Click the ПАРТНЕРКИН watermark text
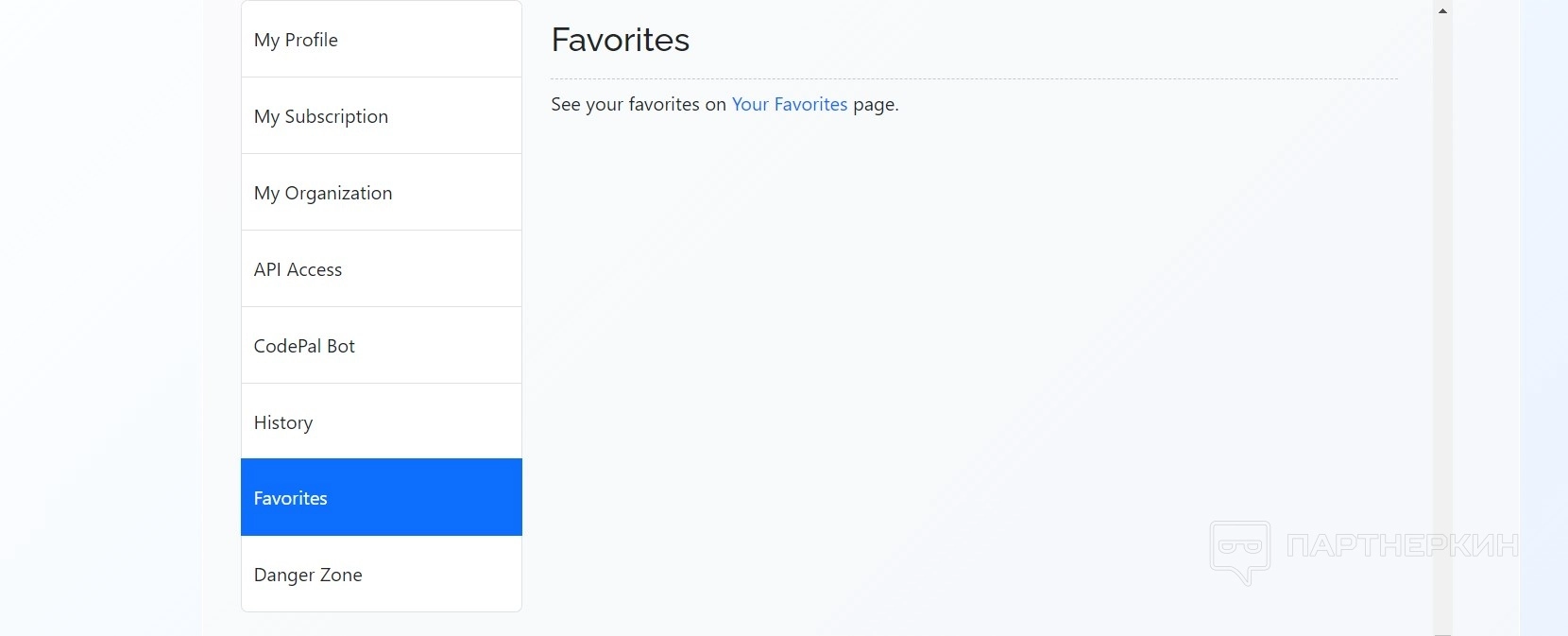The height and width of the screenshot is (636, 1568). point(1402,545)
